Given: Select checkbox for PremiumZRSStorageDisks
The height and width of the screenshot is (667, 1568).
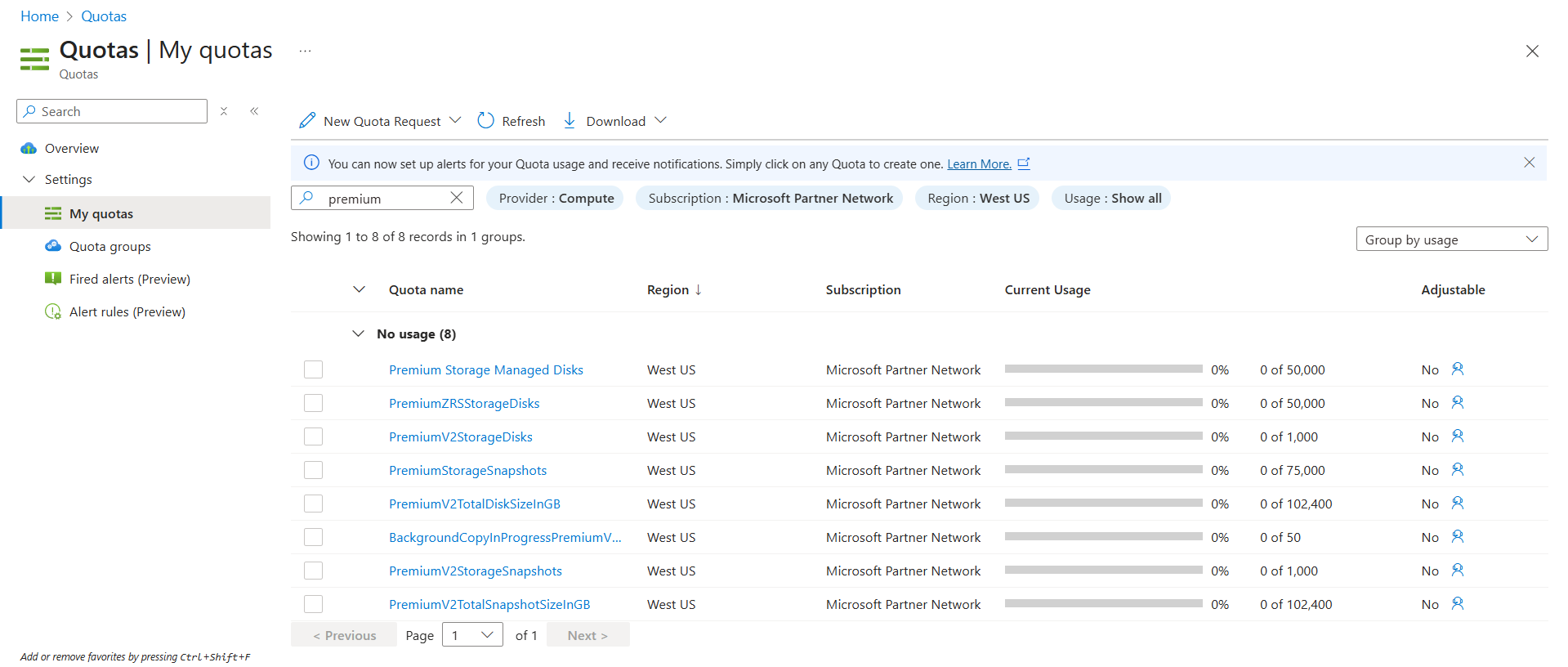Looking at the screenshot, I should 313,403.
